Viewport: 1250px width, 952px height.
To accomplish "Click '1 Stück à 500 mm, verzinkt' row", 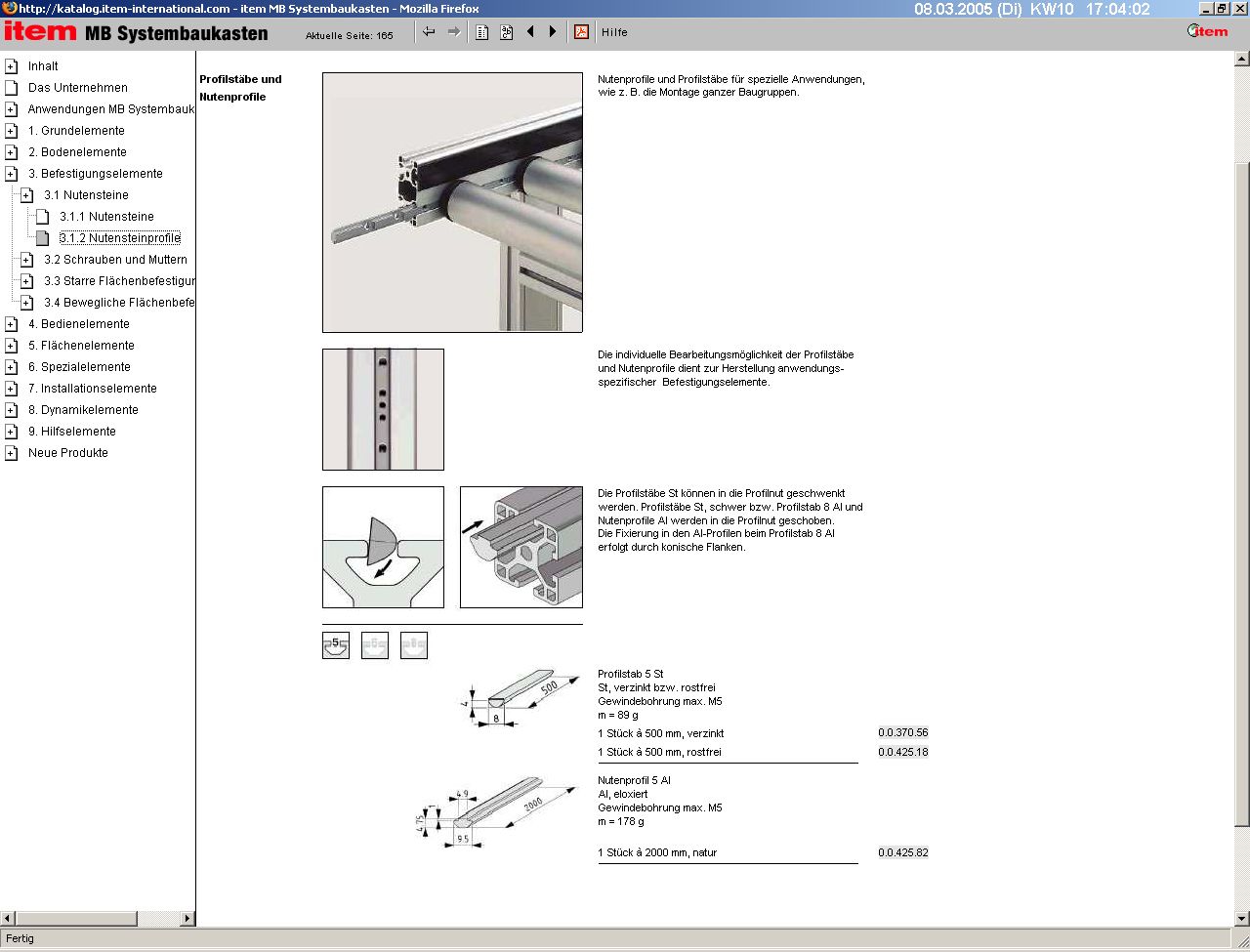I will 661,733.
